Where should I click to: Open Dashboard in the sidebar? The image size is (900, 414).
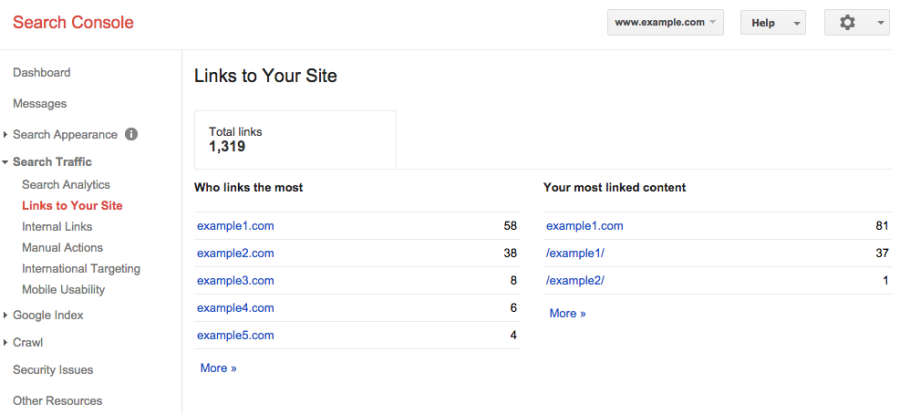click(41, 73)
